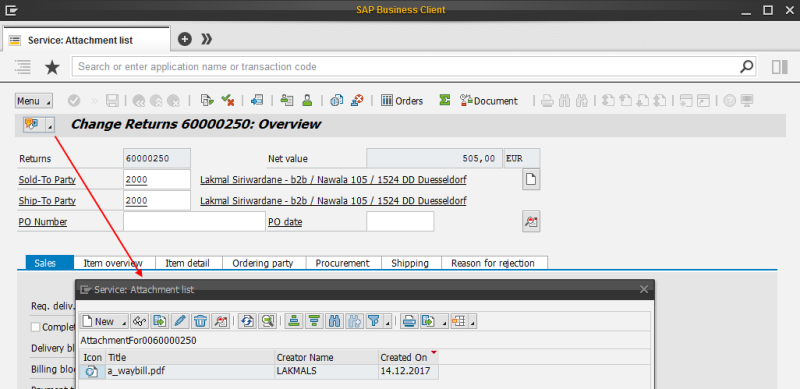The height and width of the screenshot is (389, 800).
Task: Expand the Menu dropdown button
Action: (34, 101)
